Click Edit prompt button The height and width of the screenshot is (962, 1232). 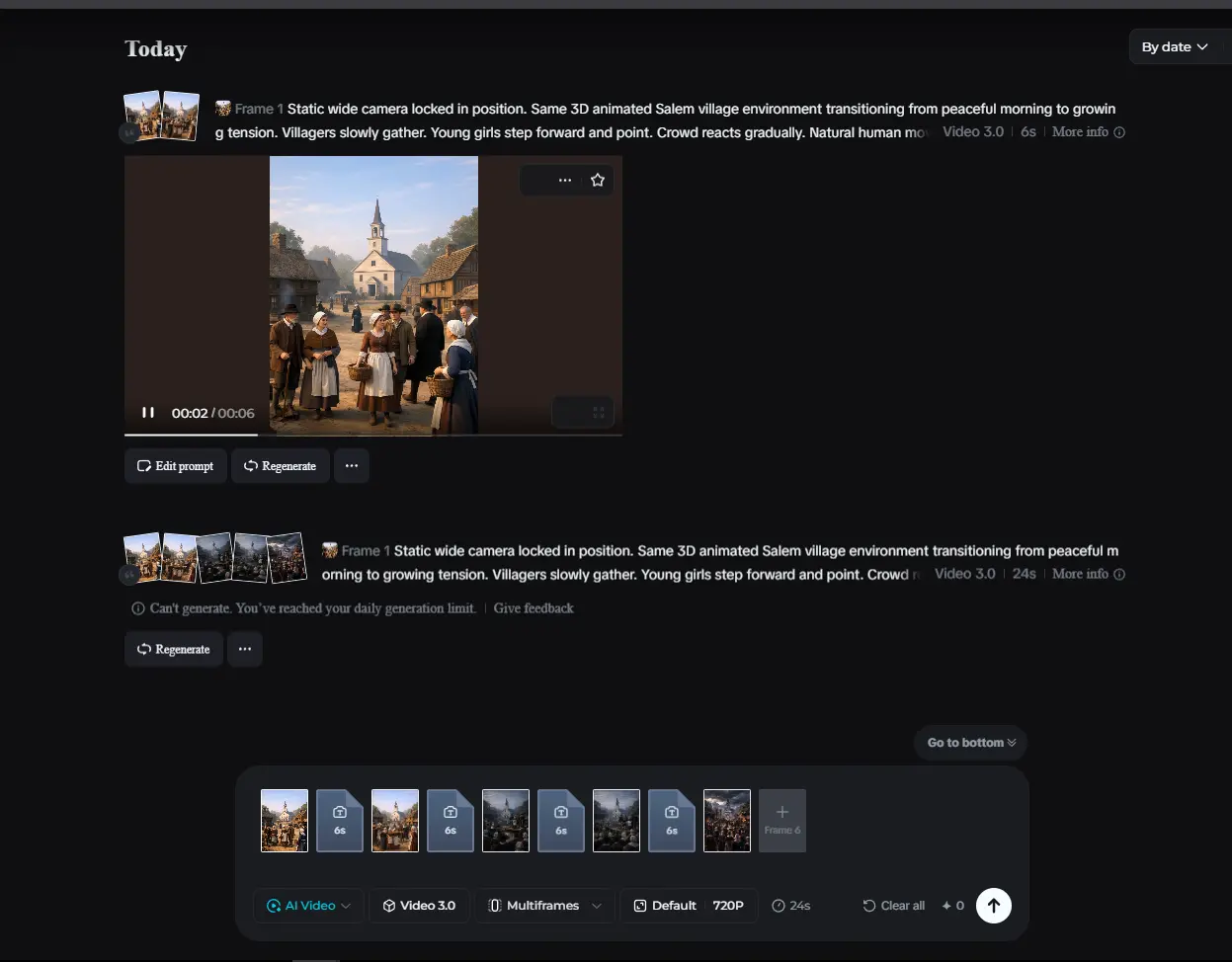176,466
